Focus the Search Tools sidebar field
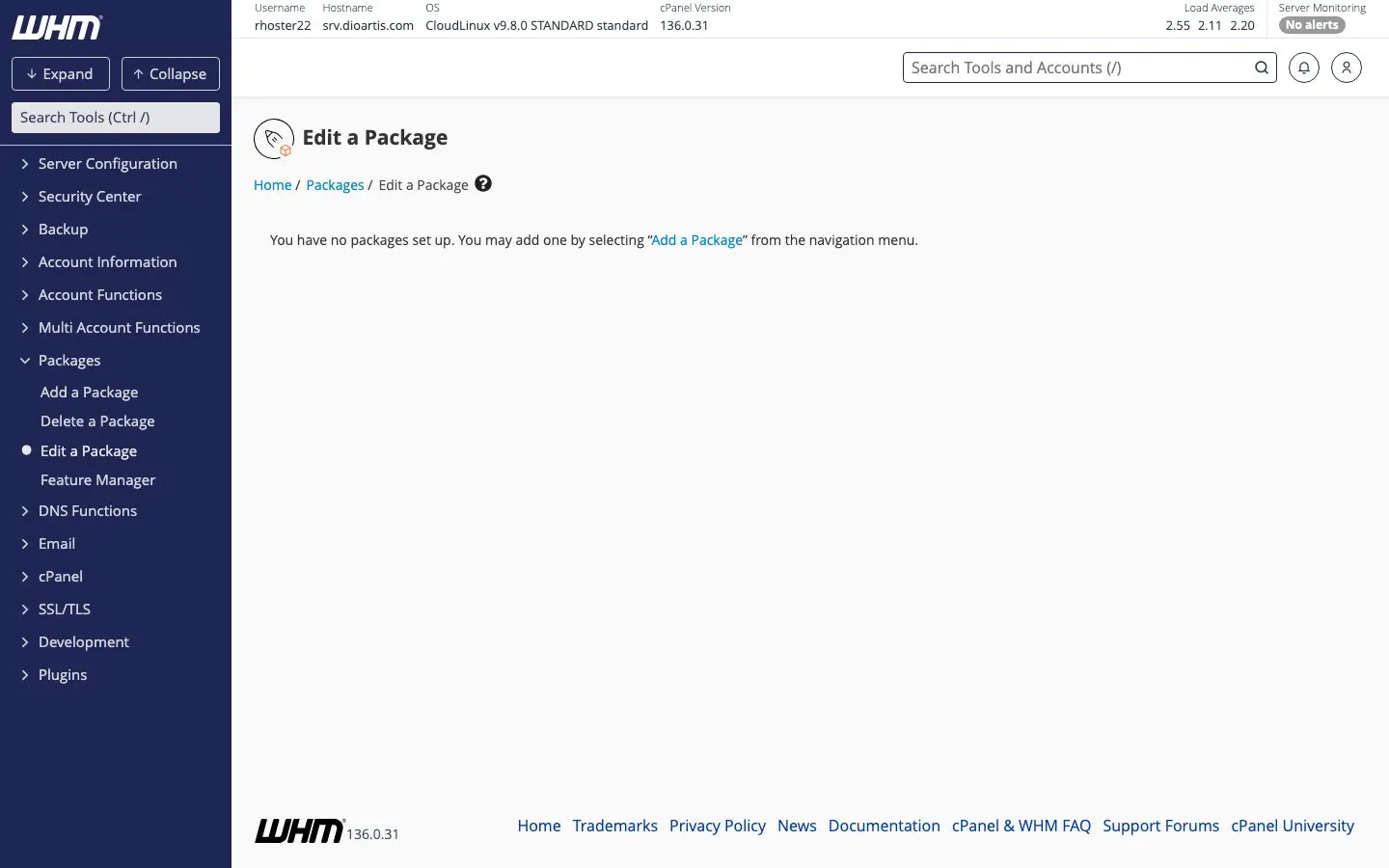Image resolution: width=1389 pixels, height=868 pixels. [x=116, y=118]
